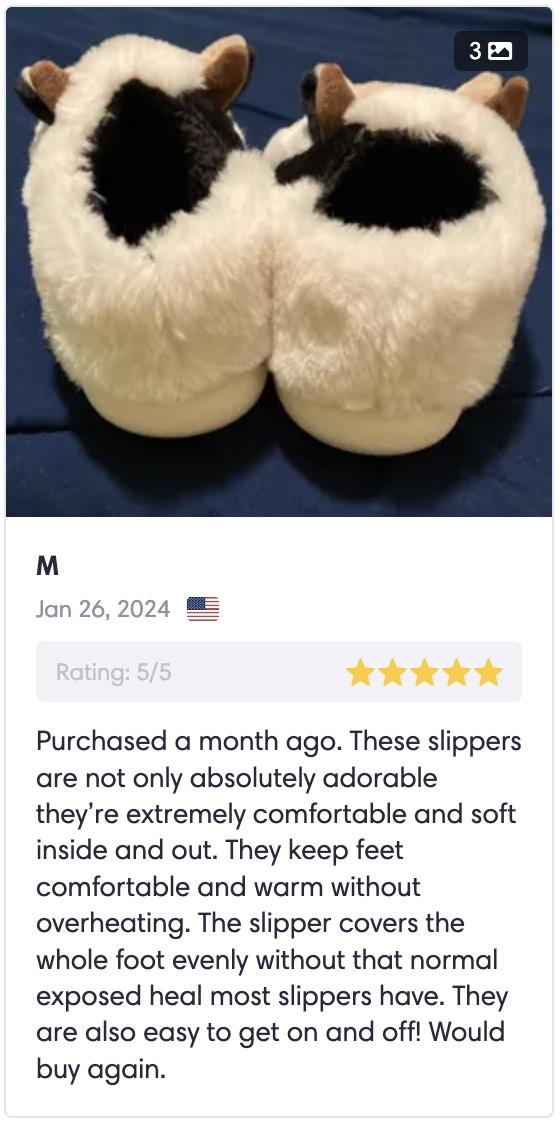
Task: Select the first yellow rating star
Action: point(360,673)
